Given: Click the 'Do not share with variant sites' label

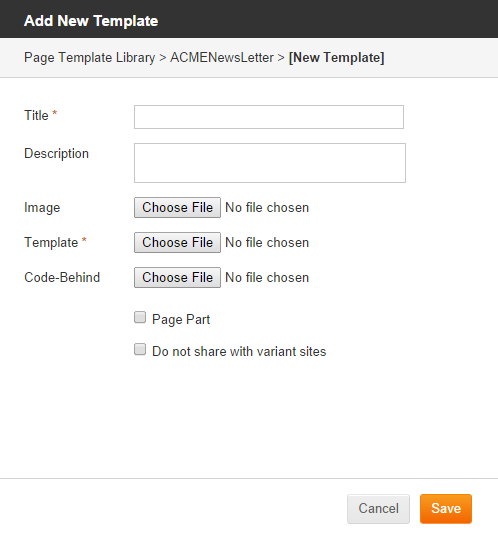Looking at the screenshot, I should (x=239, y=351).
